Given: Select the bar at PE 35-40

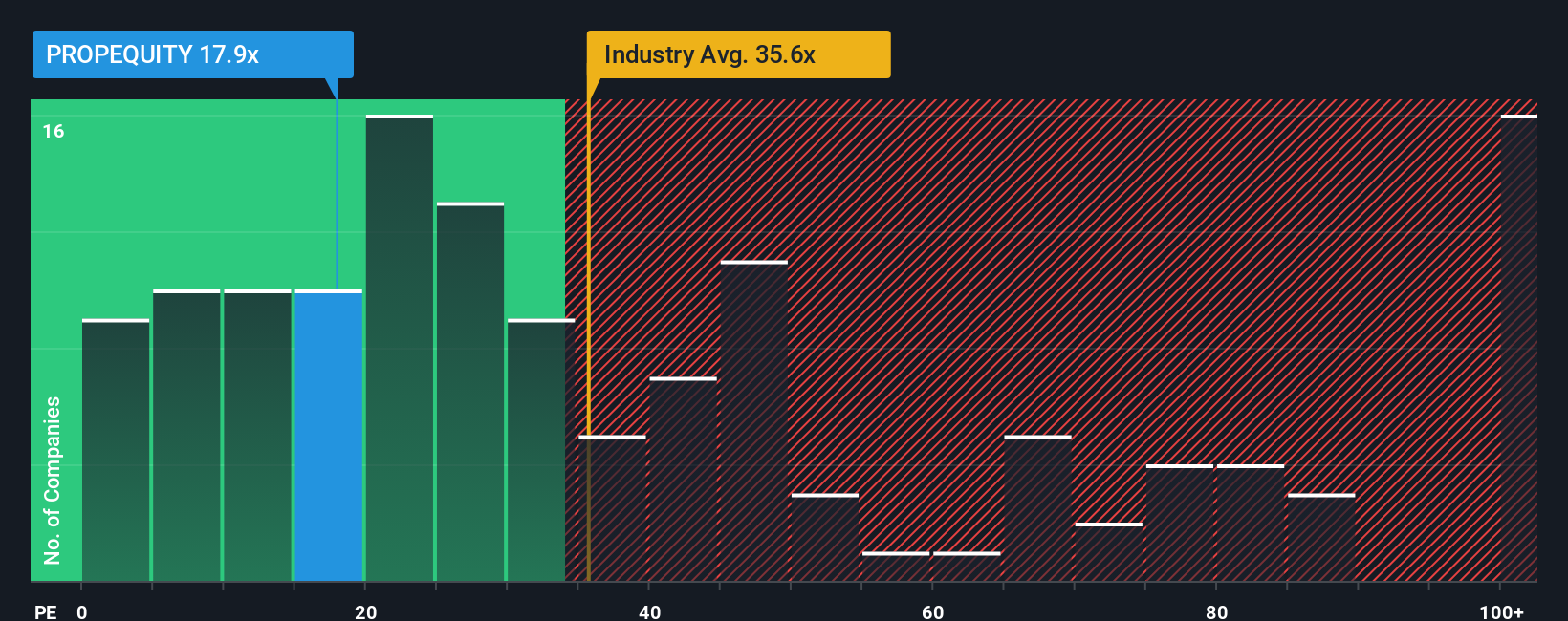Looking at the screenshot, I should pos(612,508).
